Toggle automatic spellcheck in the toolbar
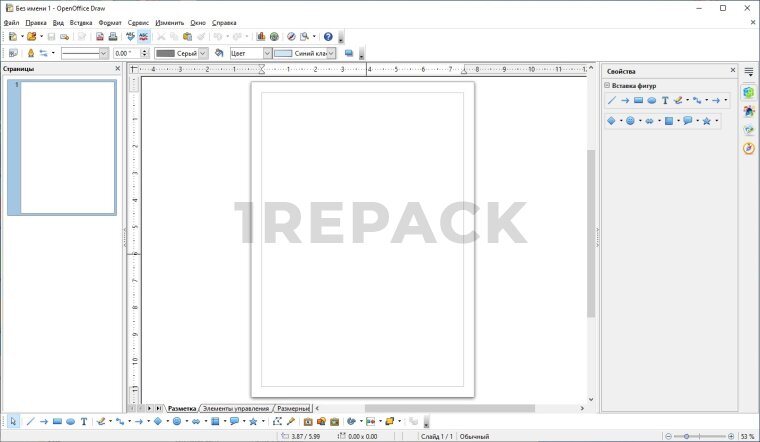Screen dimensions: 760x442 (143, 36)
